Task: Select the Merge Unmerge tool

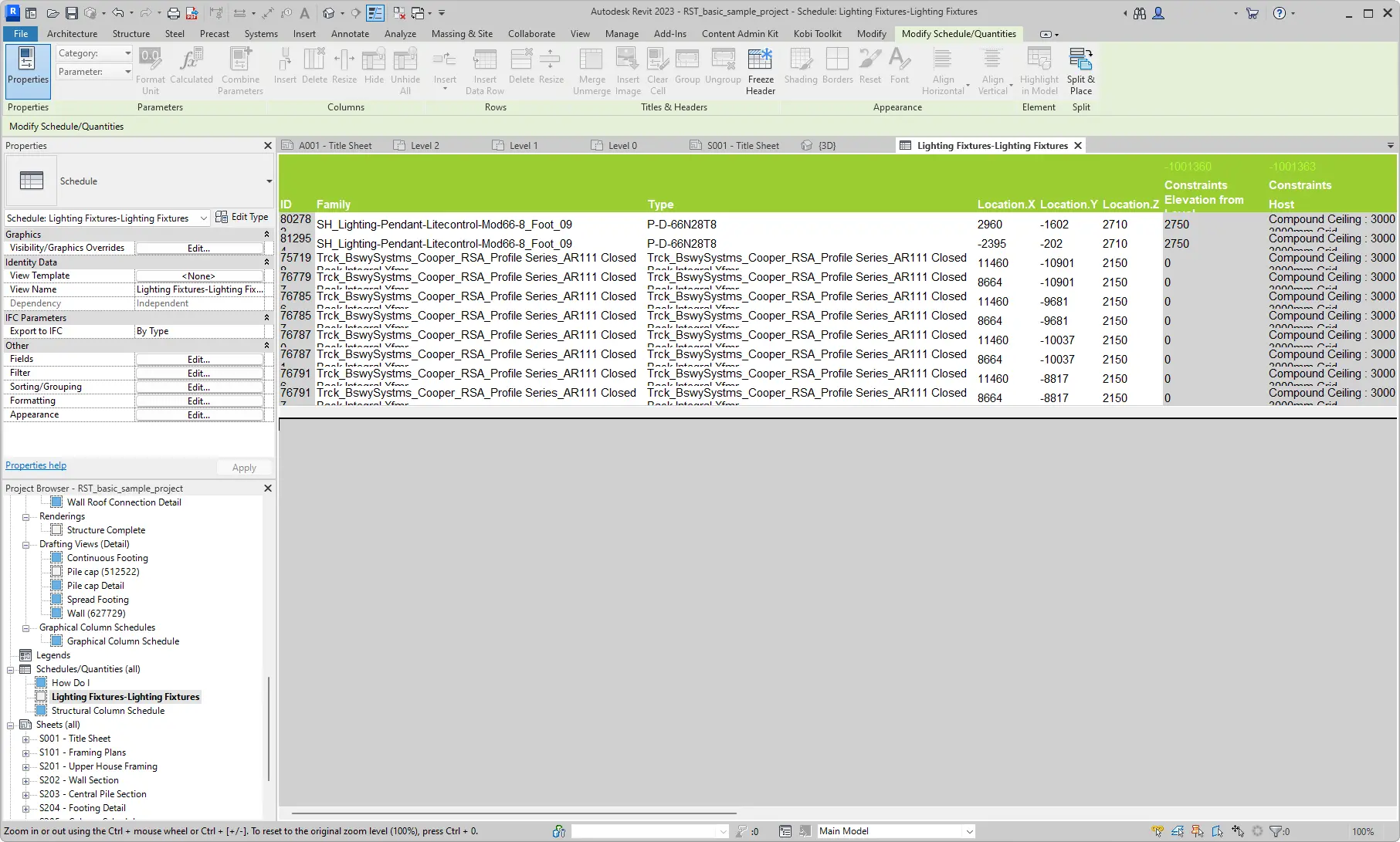Action: coord(591,69)
